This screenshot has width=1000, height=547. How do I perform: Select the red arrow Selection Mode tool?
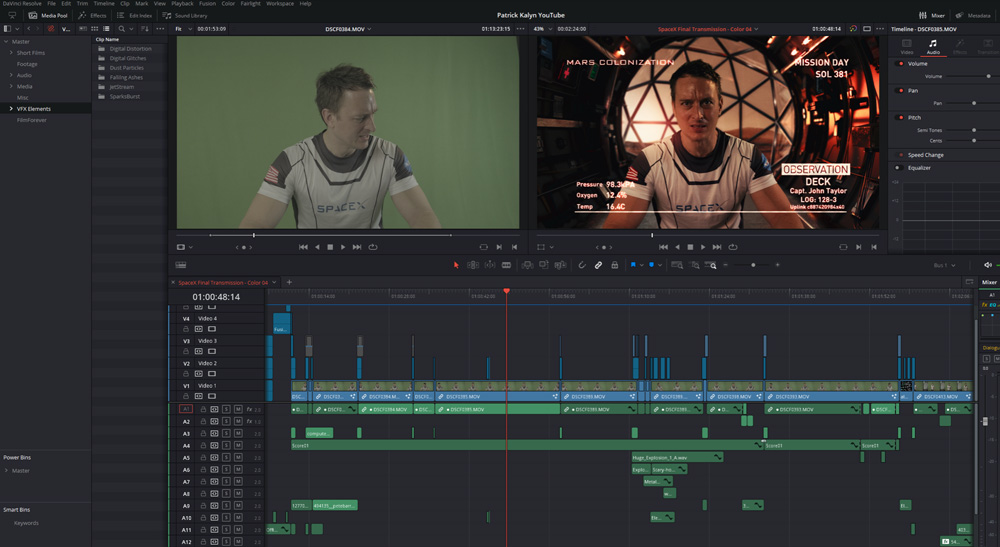point(456,265)
